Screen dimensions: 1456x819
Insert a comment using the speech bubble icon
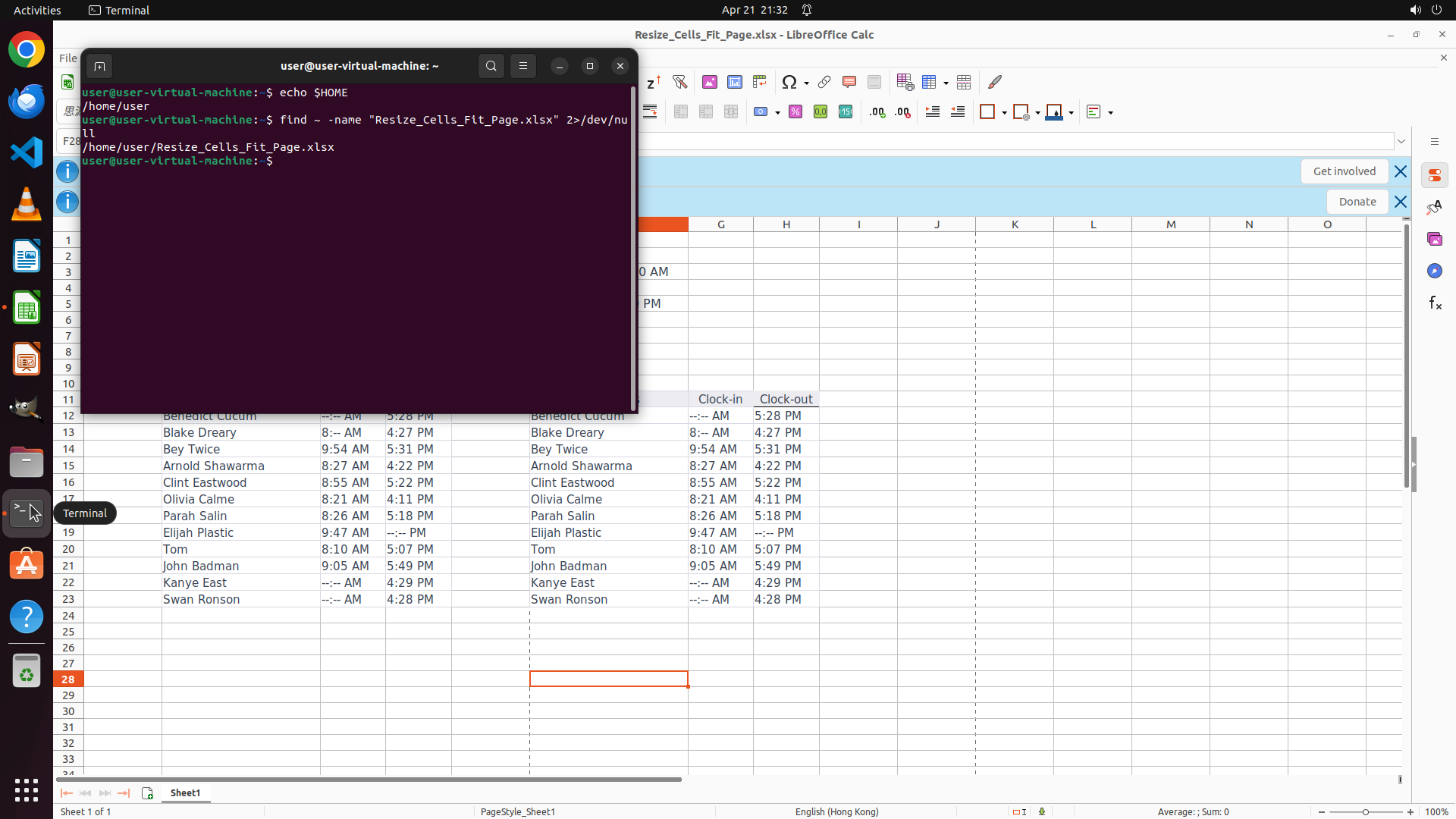pos(849,82)
